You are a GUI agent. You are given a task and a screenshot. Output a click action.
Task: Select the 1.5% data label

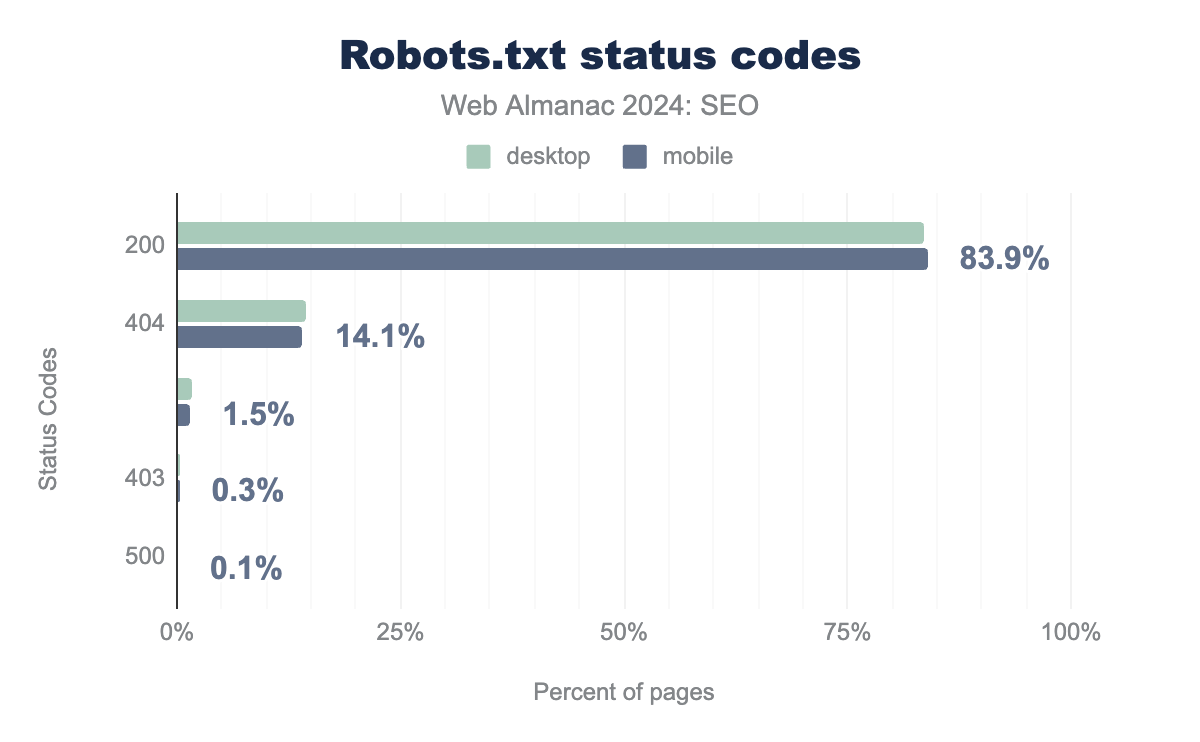click(x=258, y=415)
